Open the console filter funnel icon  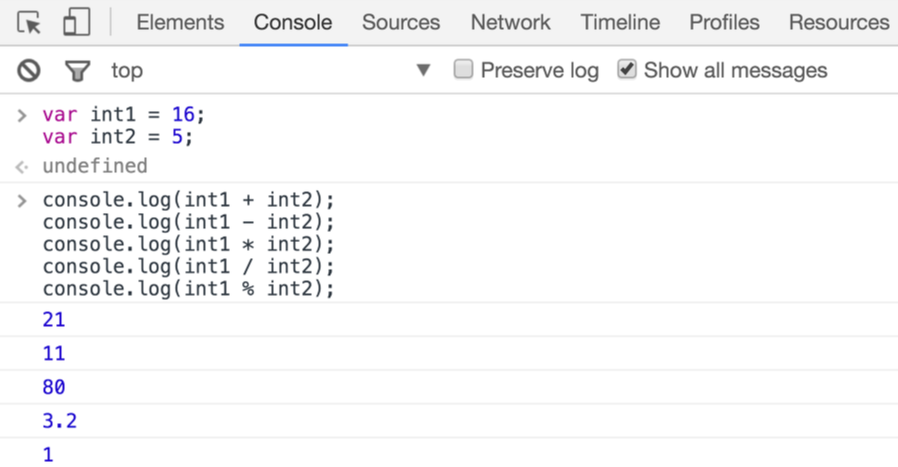(77, 70)
